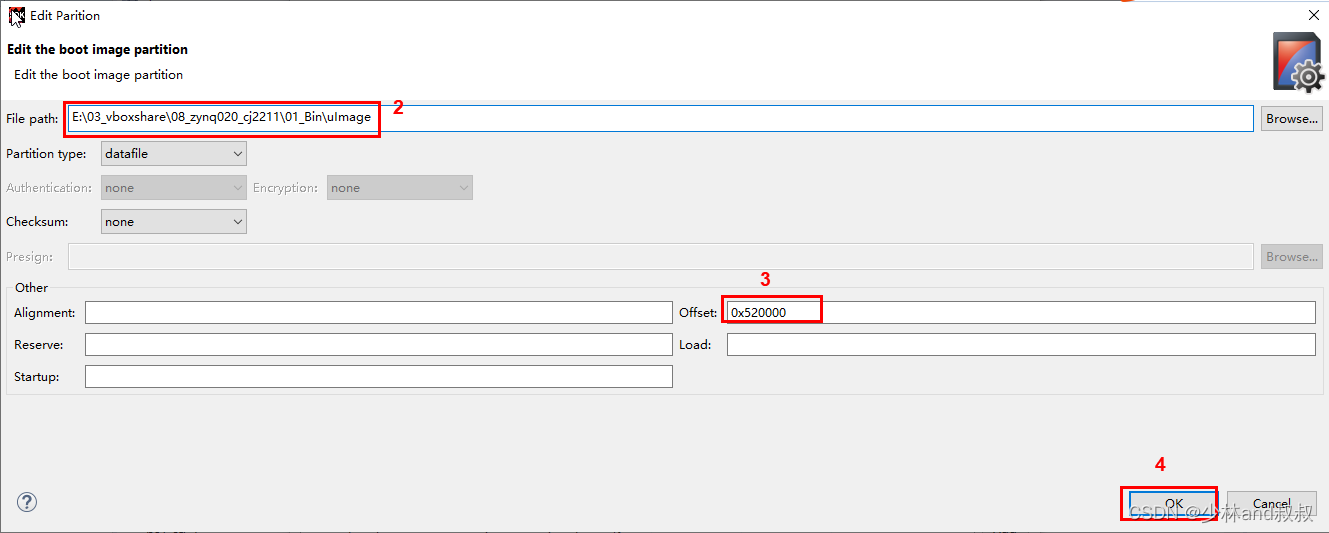Click the Presign input field
Viewport: 1329px width, 533px height.
(x=660, y=257)
